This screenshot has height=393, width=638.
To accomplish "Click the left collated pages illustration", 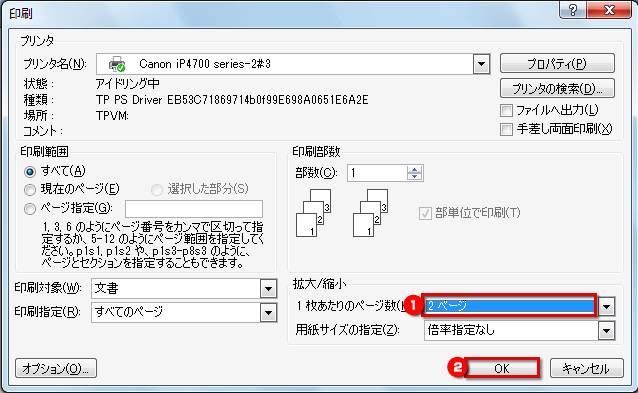I will click(313, 213).
